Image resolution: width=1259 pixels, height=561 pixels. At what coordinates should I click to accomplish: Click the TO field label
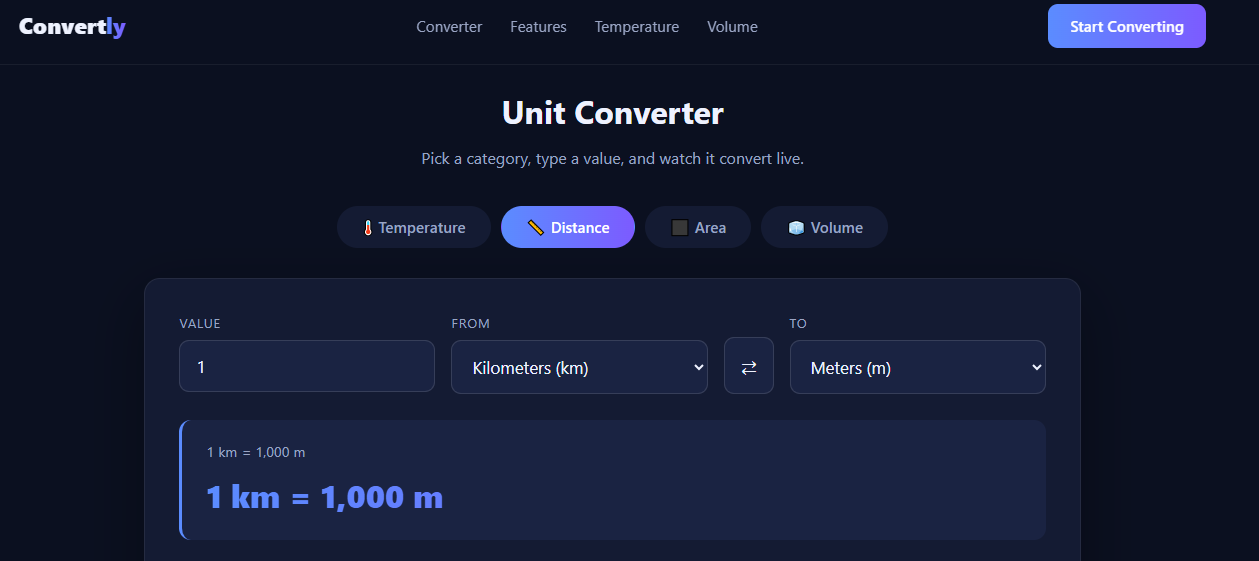798,324
